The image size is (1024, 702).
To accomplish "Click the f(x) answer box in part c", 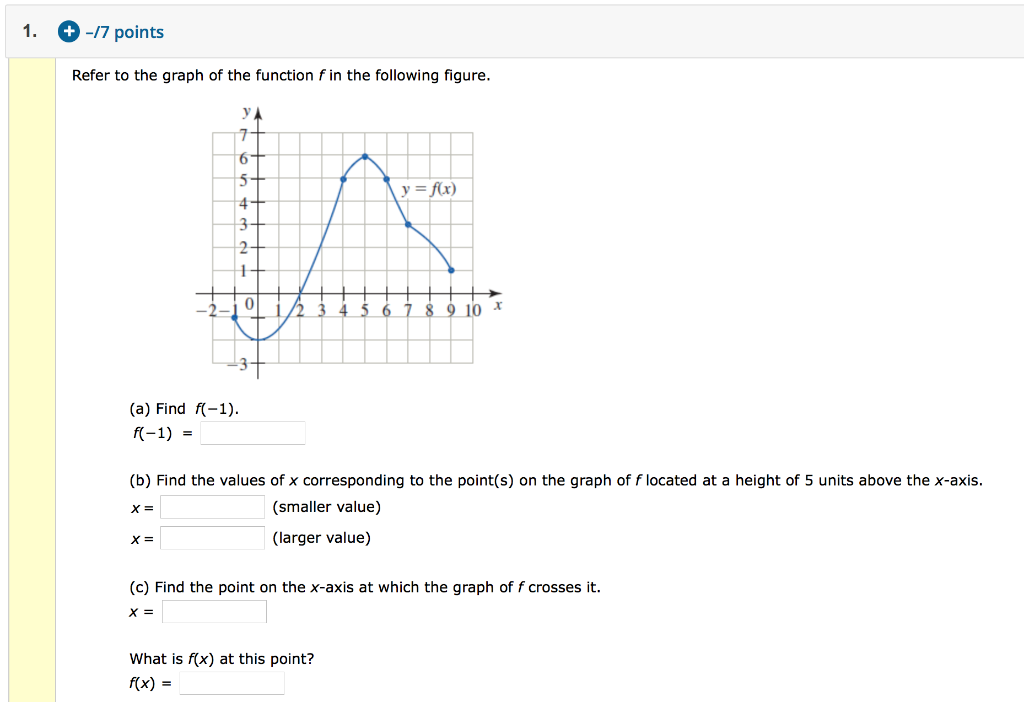I will 231,683.
